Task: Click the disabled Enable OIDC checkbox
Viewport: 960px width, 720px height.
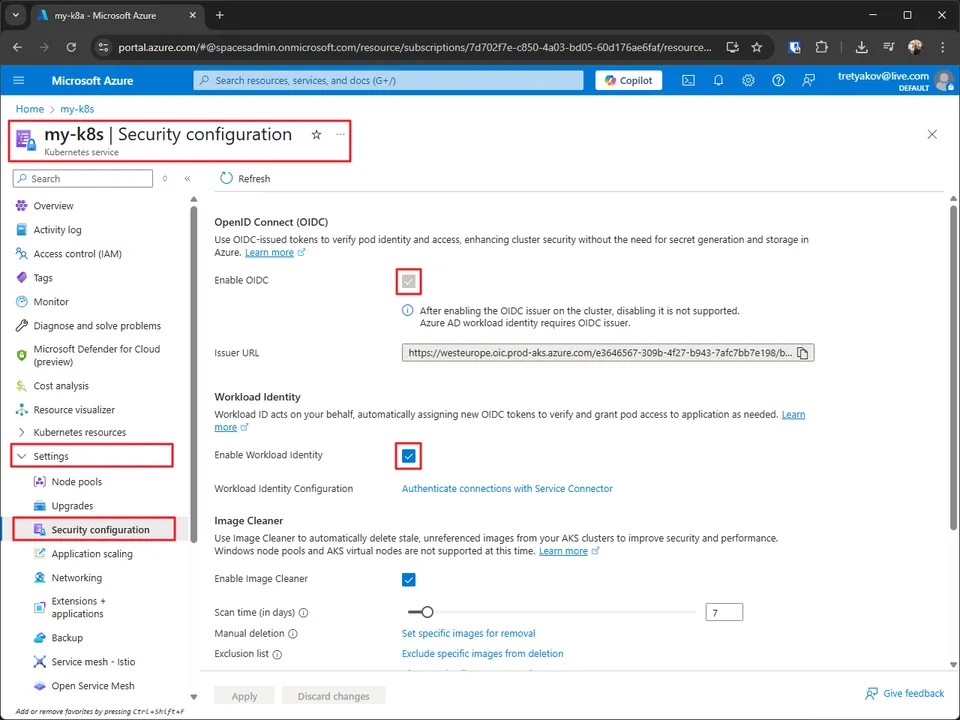Action: tap(408, 282)
